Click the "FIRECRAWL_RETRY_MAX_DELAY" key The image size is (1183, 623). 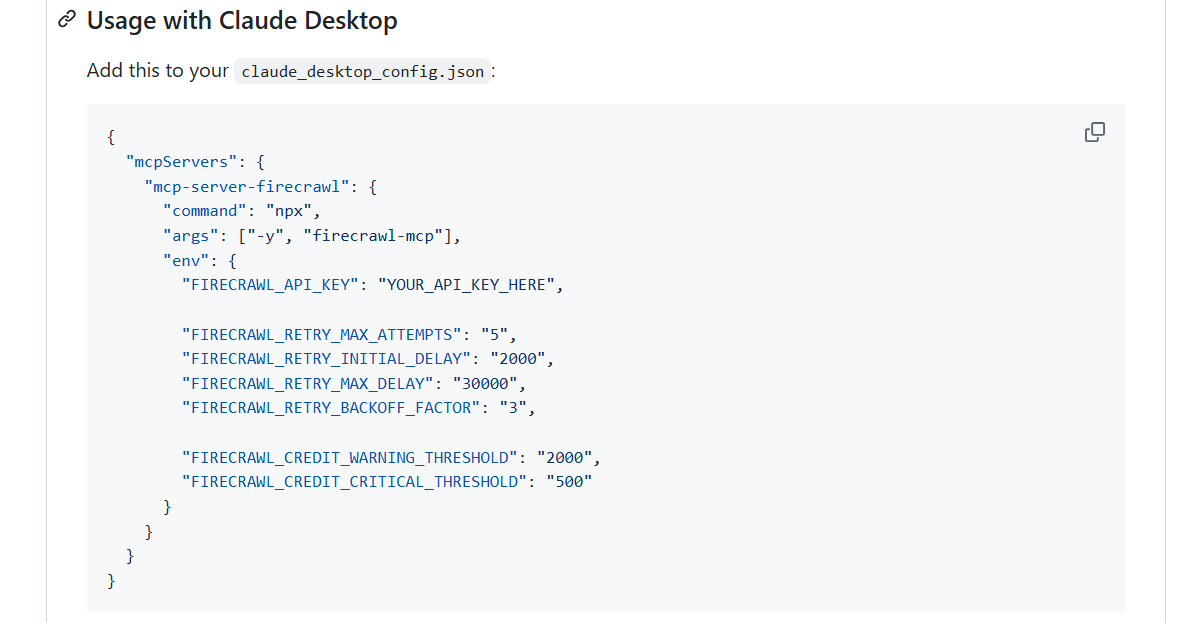[x=307, y=384]
